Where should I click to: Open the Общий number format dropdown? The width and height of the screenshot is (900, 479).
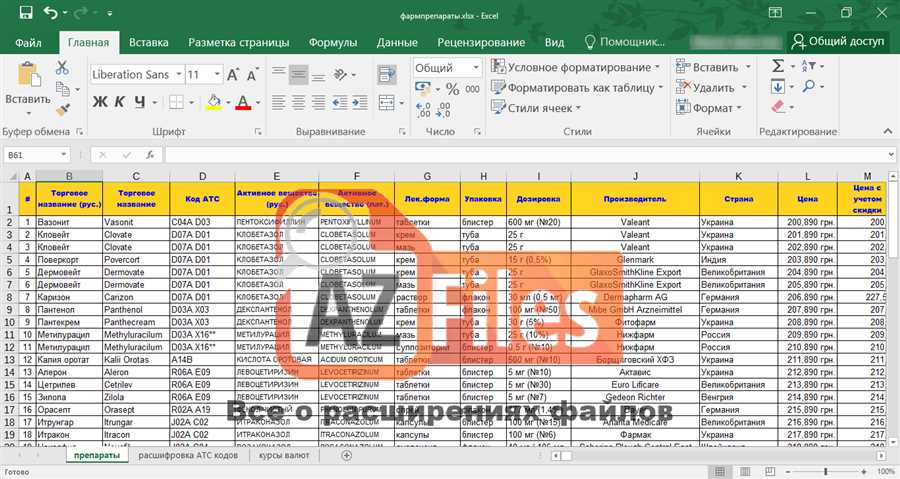pos(476,68)
